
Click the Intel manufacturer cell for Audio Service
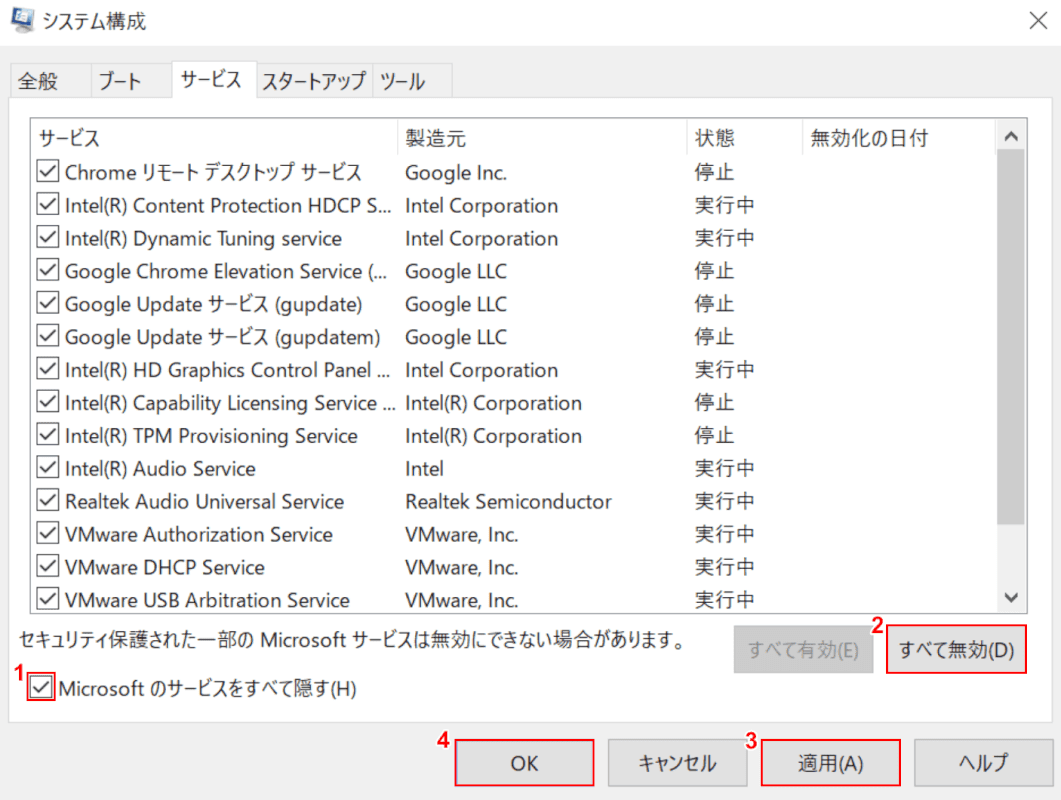click(424, 468)
